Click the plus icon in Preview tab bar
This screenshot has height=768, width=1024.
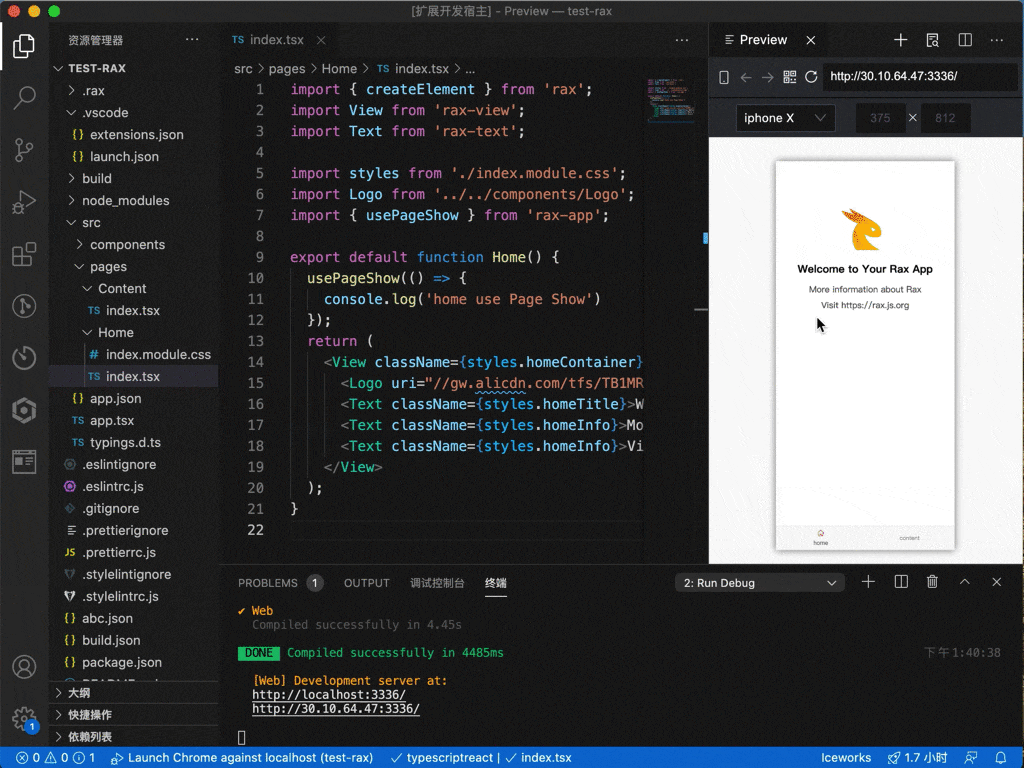click(x=901, y=40)
